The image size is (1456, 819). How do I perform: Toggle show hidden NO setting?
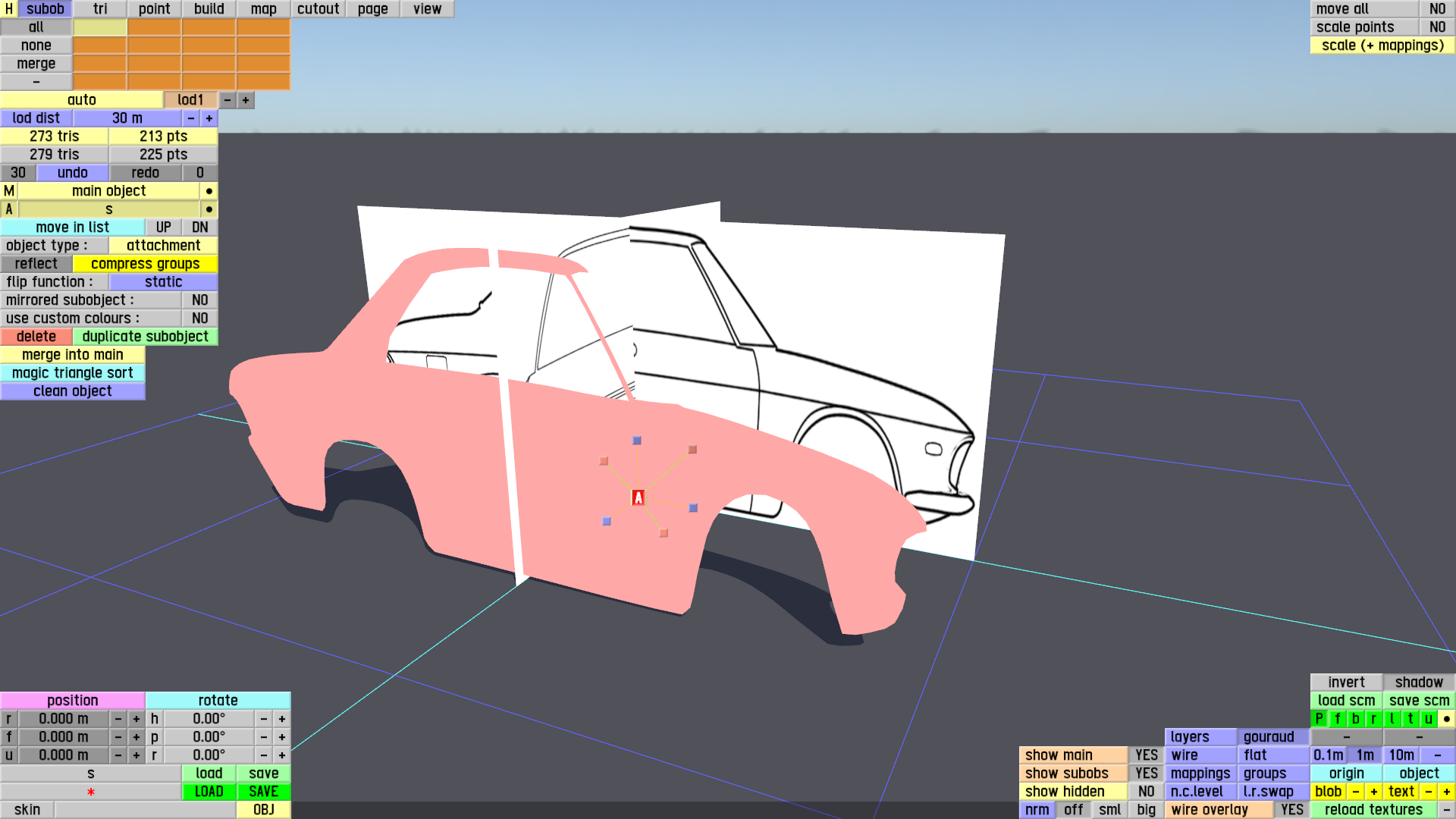pos(1146,792)
